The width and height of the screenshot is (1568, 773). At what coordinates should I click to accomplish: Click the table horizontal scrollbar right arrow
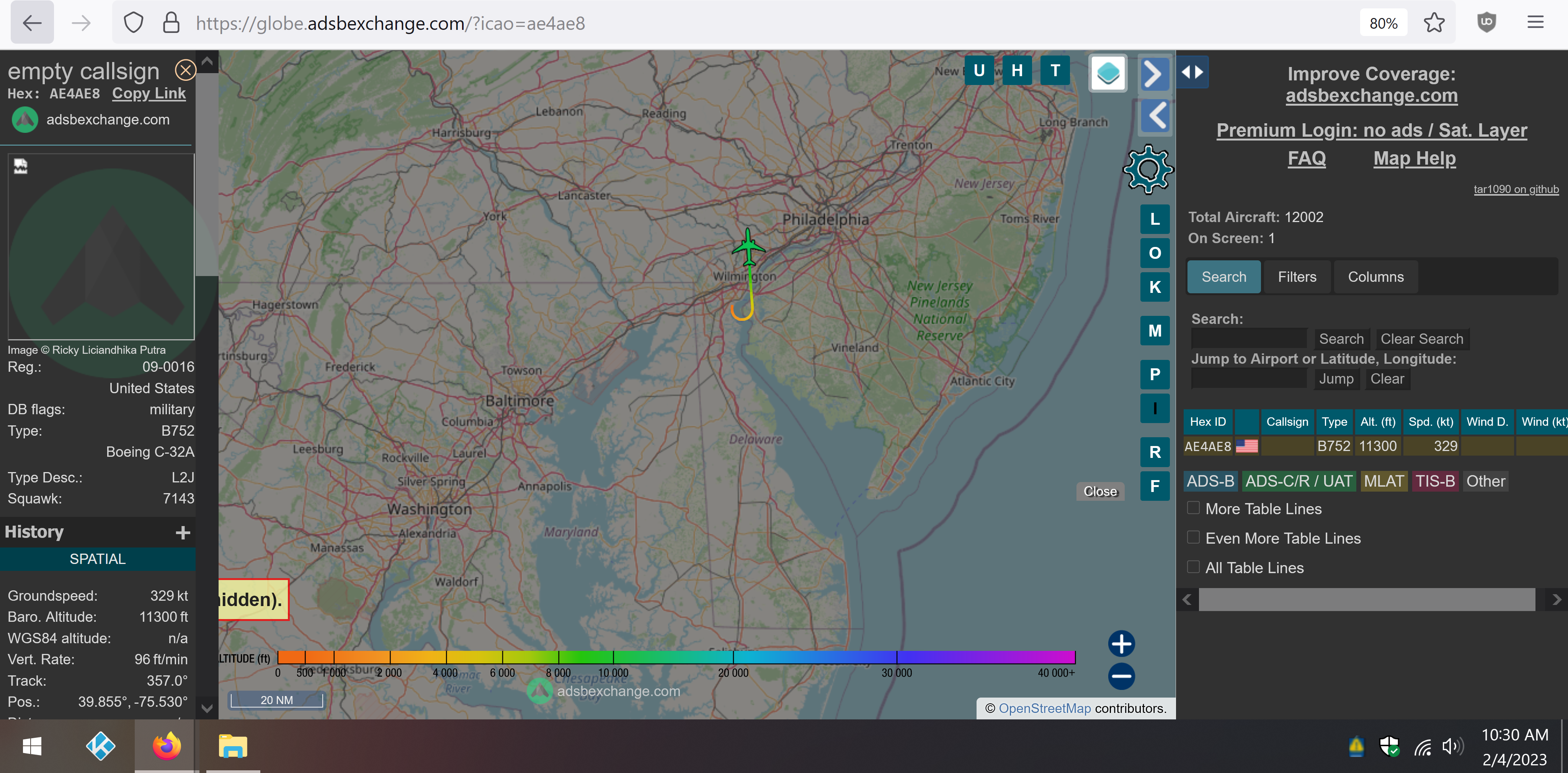coord(1557,600)
